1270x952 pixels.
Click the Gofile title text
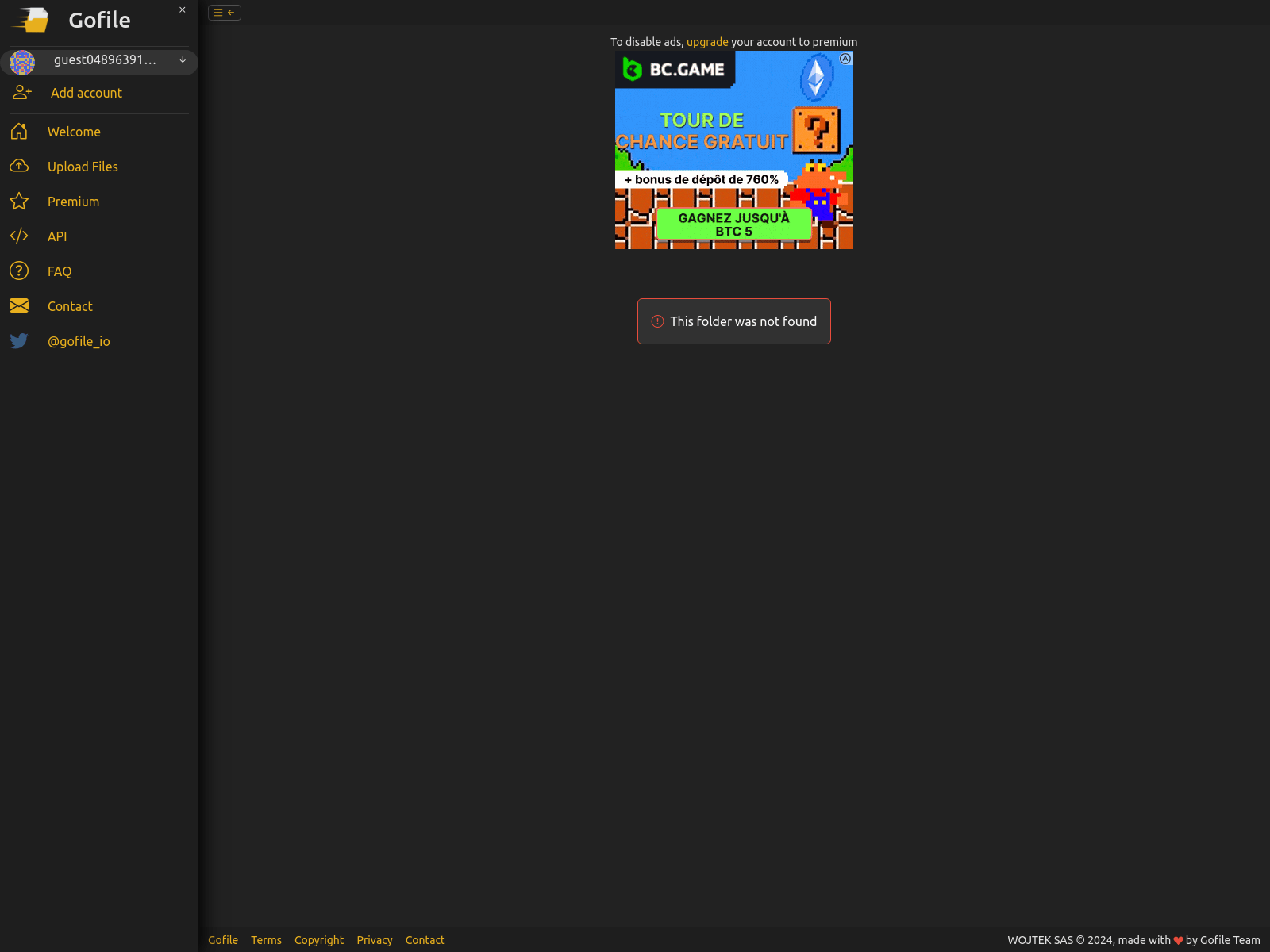(99, 20)
